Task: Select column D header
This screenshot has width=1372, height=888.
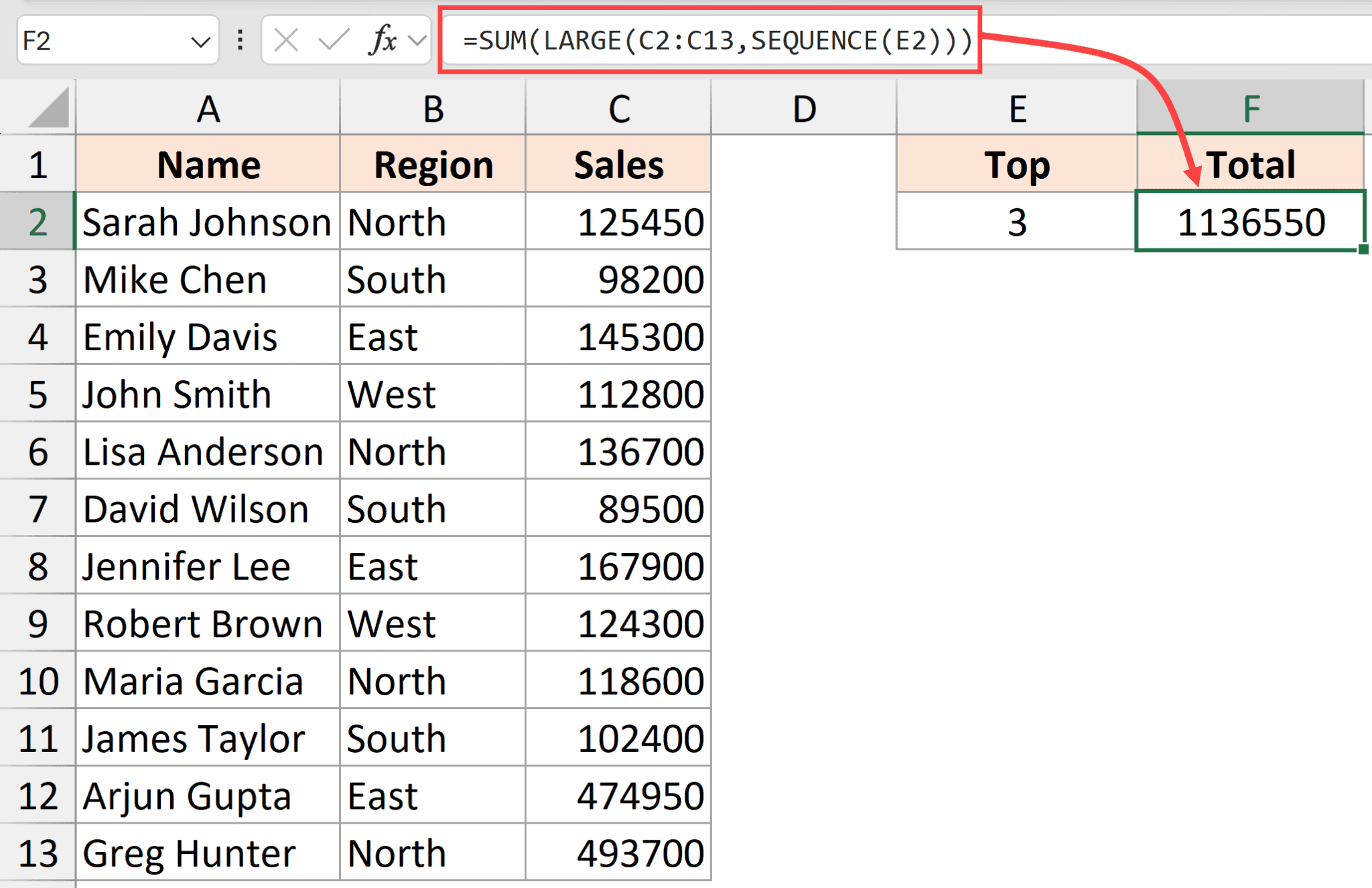Action: click(x=804, y=108)
